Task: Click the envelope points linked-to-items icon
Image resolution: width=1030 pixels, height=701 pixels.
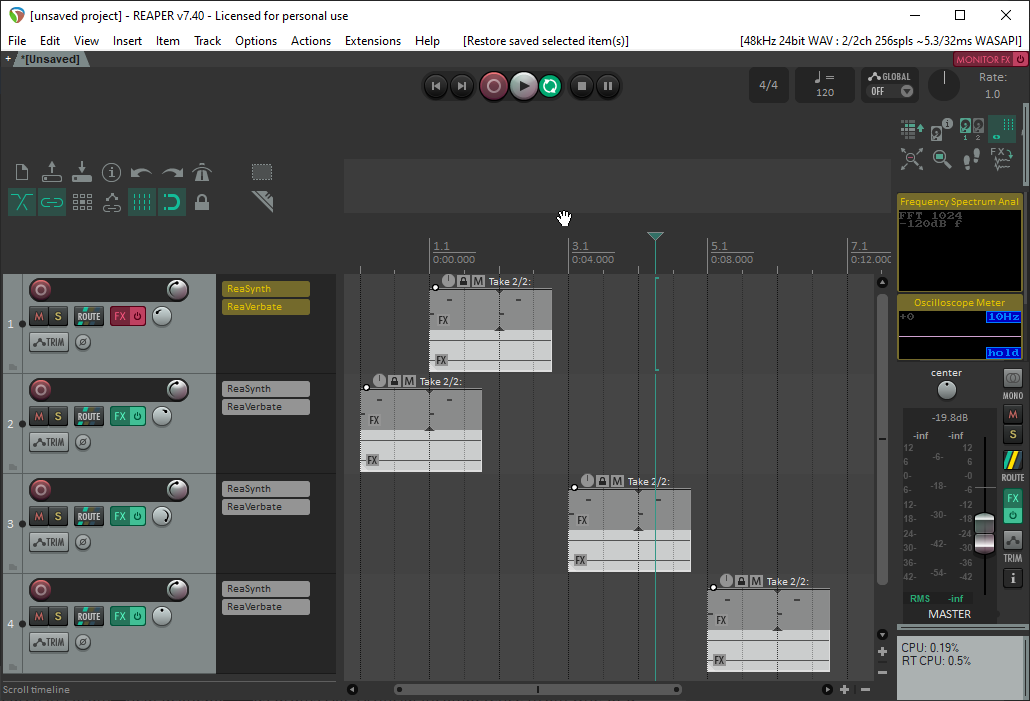Action: coord(112,202)
